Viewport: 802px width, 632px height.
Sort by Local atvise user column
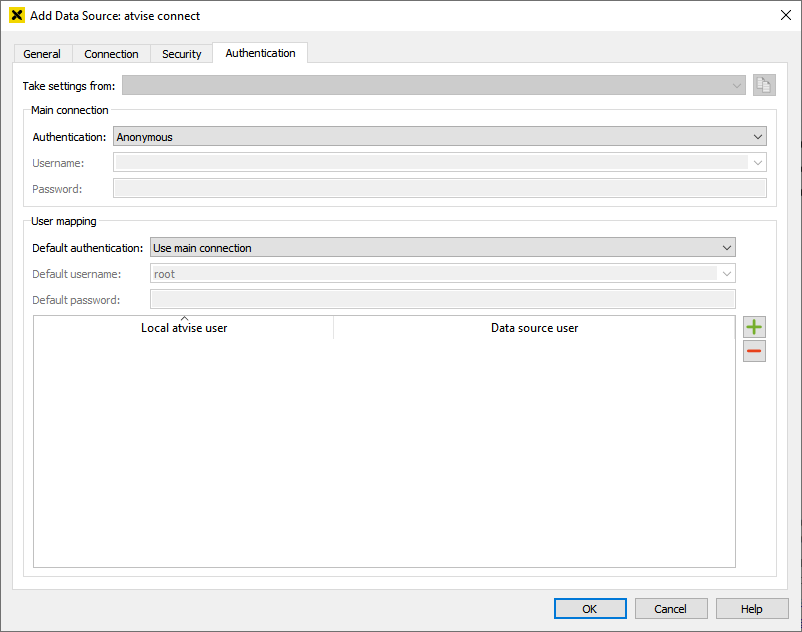click(x=184, y=328)
